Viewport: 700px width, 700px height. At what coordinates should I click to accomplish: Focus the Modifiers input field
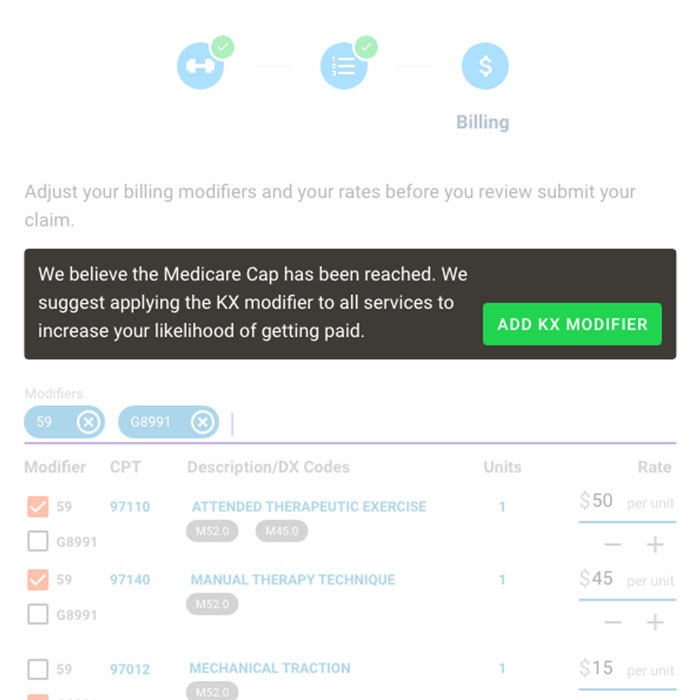[x=453, y=423]
